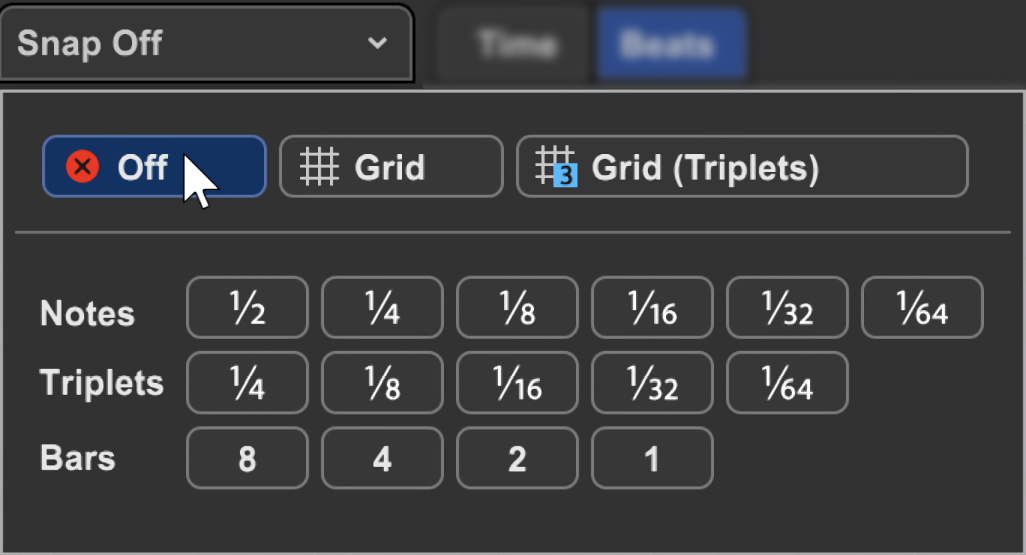
Task: Click the Snap Off dropdown chevron
Action: (377, 43)
